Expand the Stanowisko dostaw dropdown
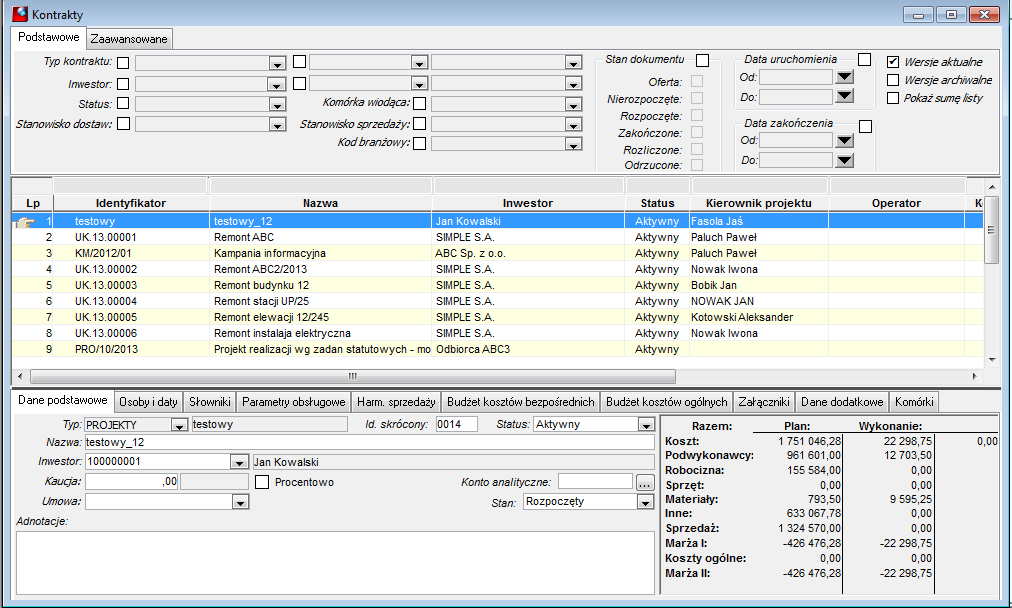Image resolution: width=1012 pixels, height=608 pixels. 277,125
